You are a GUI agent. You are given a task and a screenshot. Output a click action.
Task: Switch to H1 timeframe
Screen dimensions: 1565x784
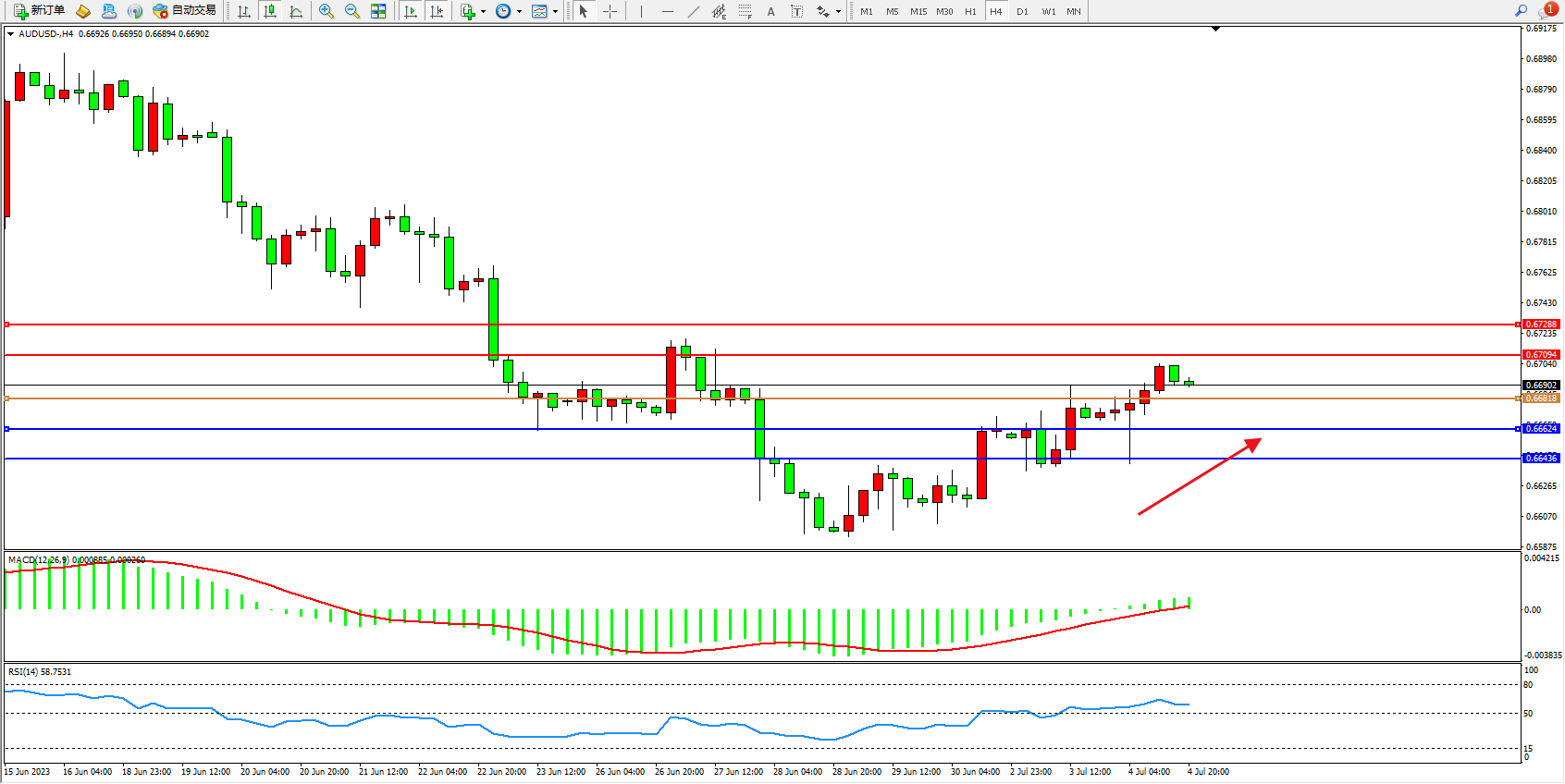[970, 11]
